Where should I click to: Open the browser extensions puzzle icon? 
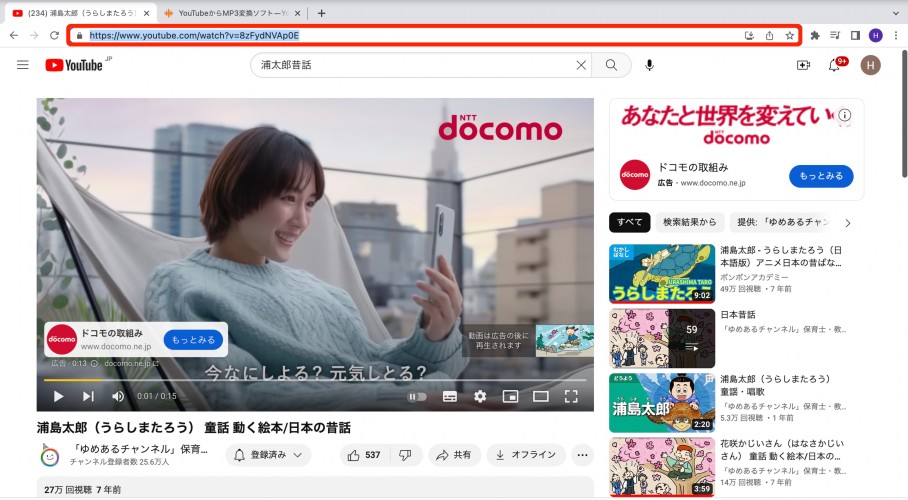click(x=815, y=35)
